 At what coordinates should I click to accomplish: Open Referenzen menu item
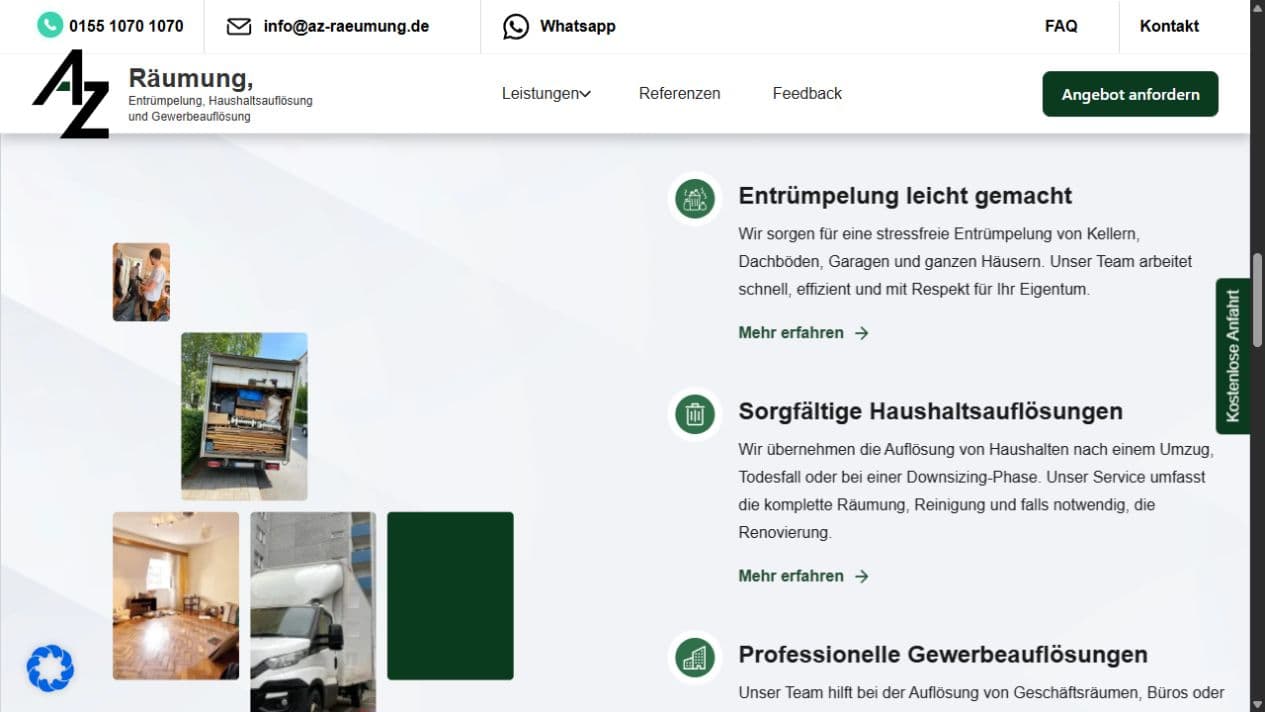pos(680,93)
